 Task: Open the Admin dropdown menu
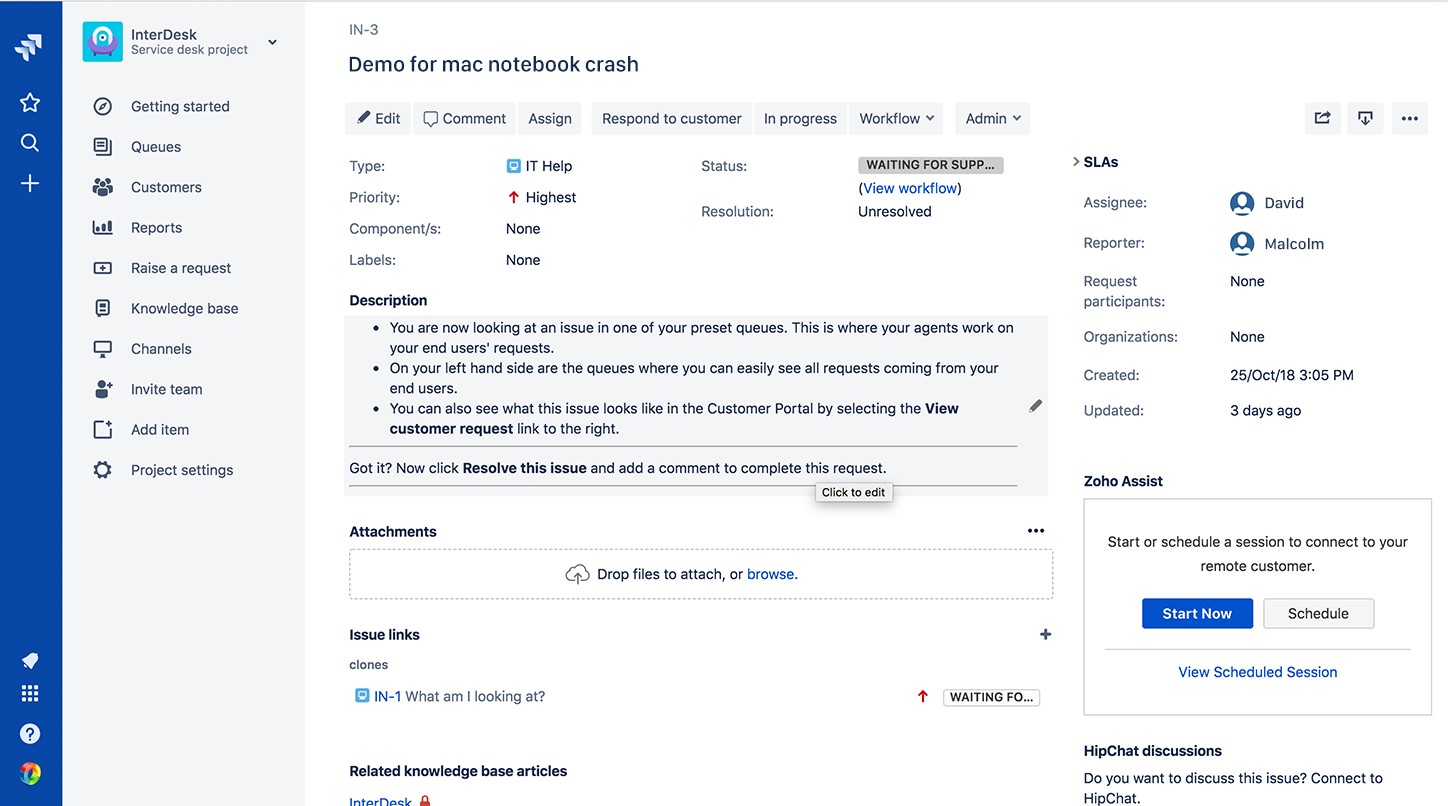click(x=992, y=118)
